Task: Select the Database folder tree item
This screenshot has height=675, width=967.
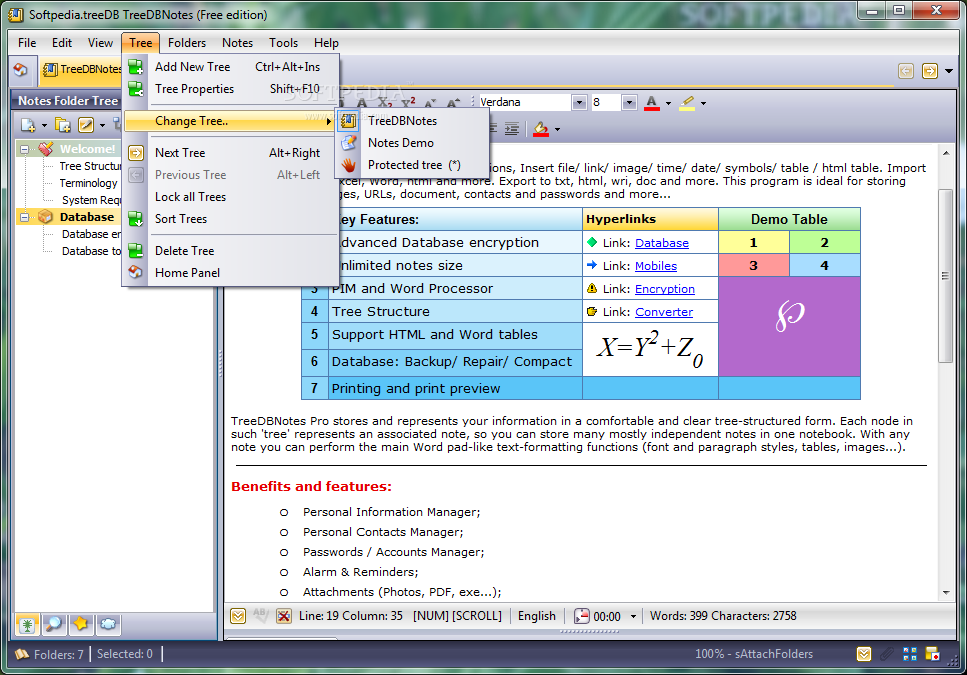Action: (87, 217)
